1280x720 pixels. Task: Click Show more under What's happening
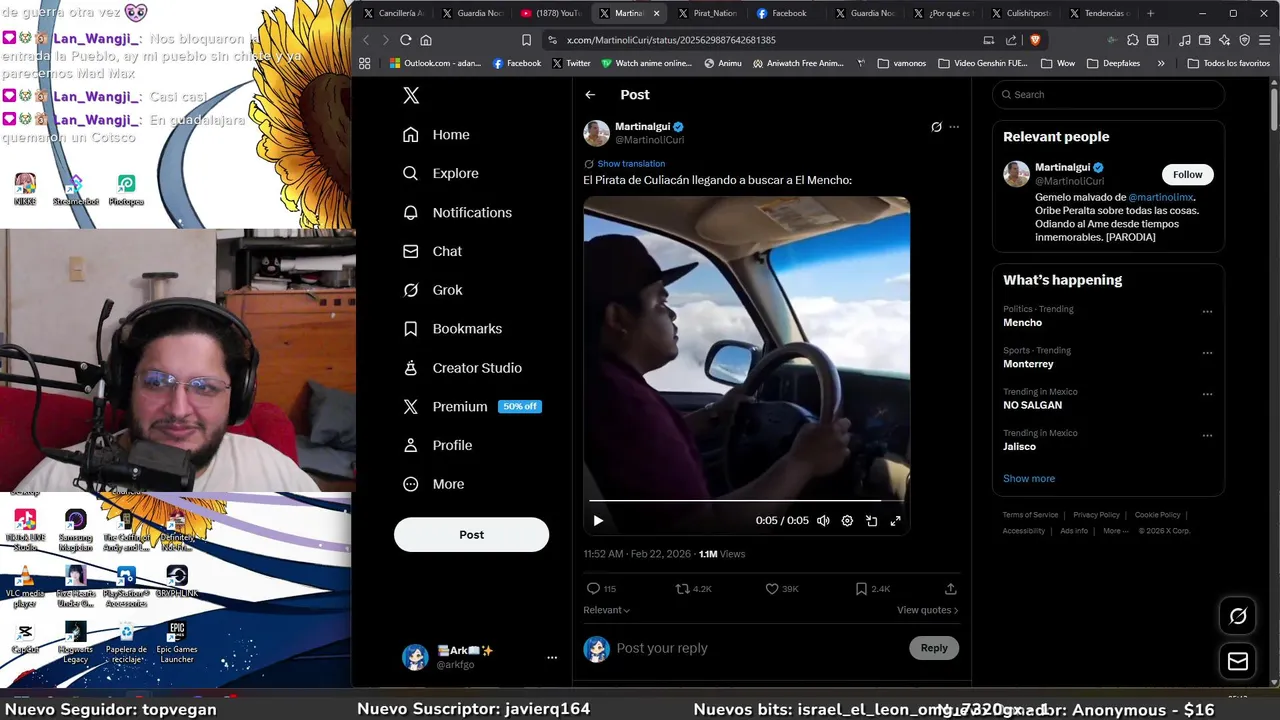click(1029, 478)
